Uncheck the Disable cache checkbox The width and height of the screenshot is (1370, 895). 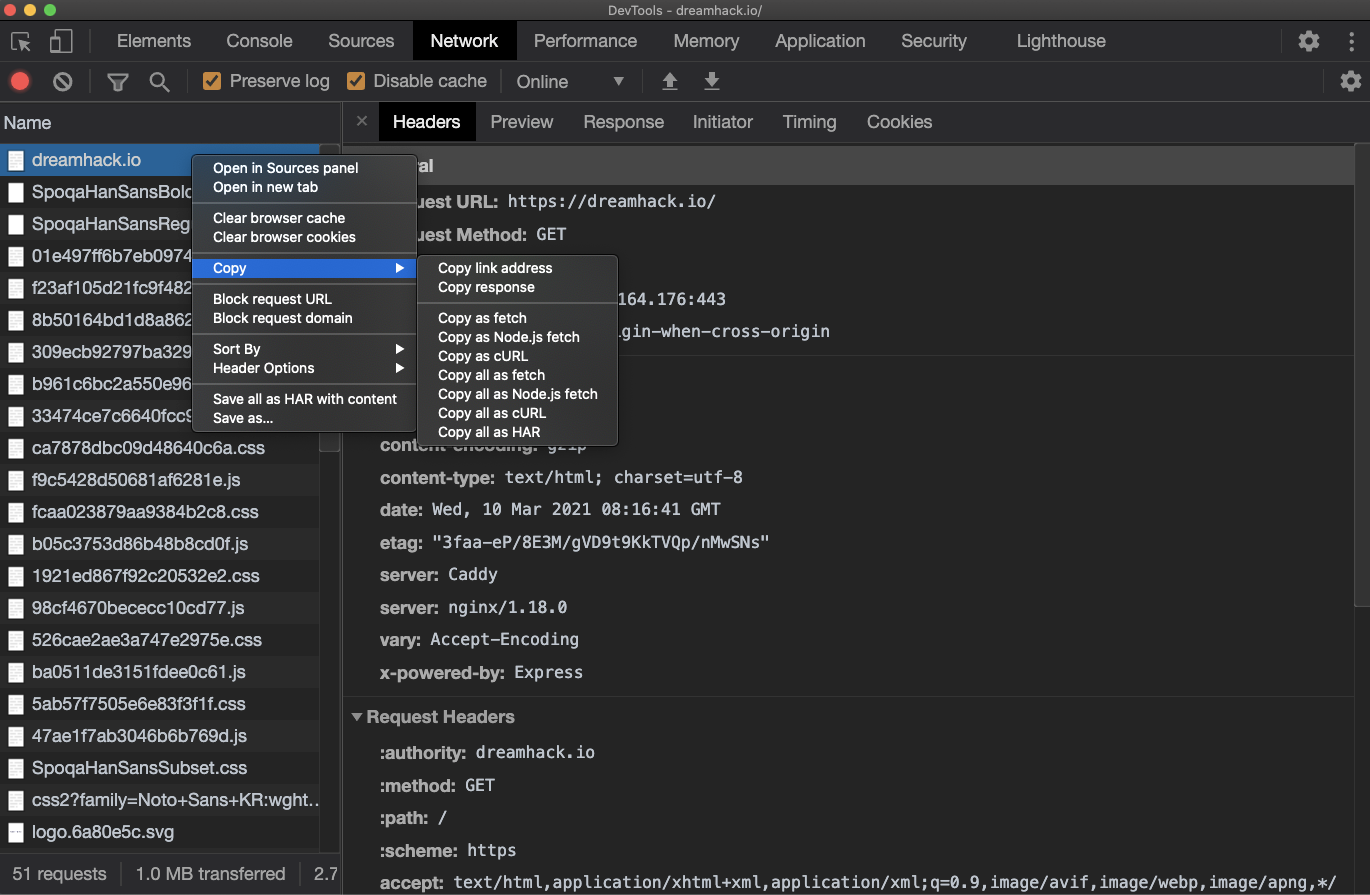click(x=356, y=81)
